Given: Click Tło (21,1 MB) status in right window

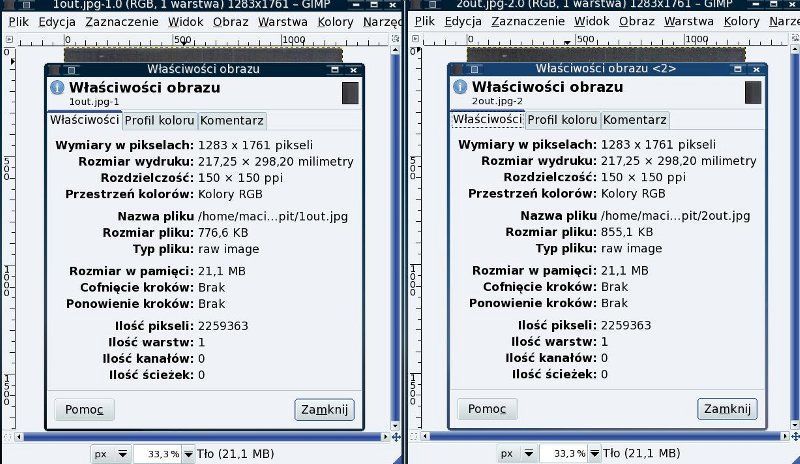Looking at the screenshot, I should pos(641,453).
